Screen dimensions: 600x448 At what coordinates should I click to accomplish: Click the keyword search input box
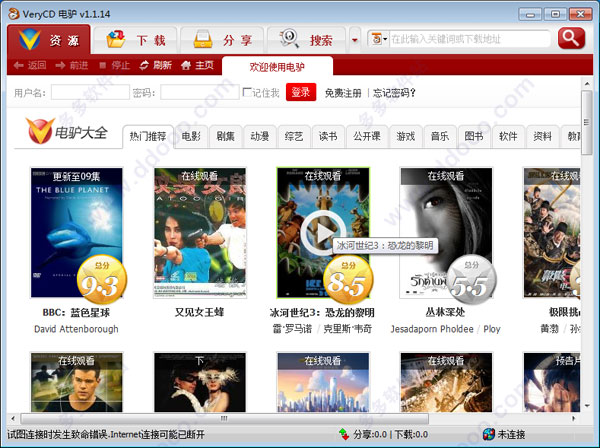(470, 39)
